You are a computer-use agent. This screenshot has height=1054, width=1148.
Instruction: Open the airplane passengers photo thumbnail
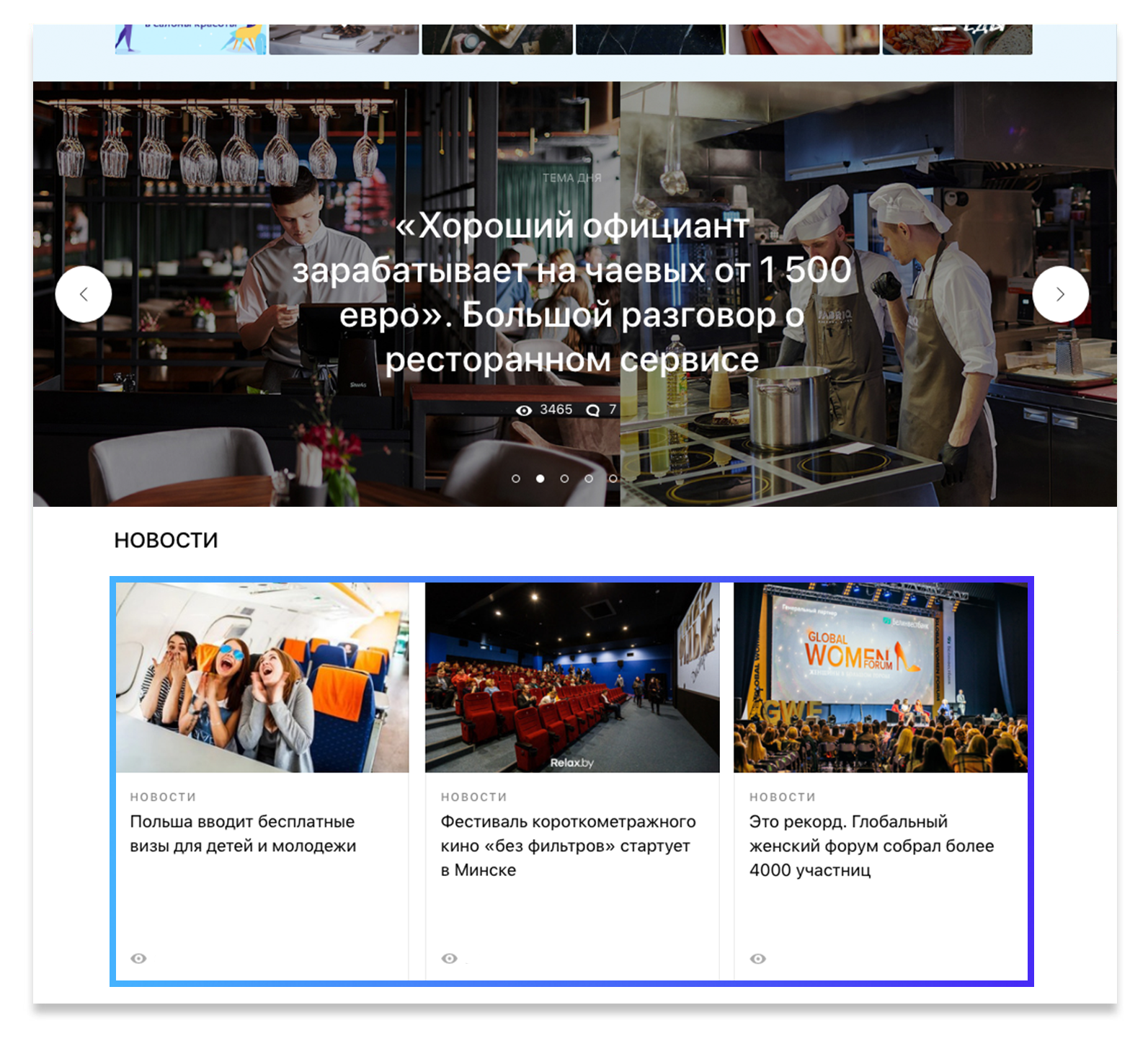[x=262, y=678]
